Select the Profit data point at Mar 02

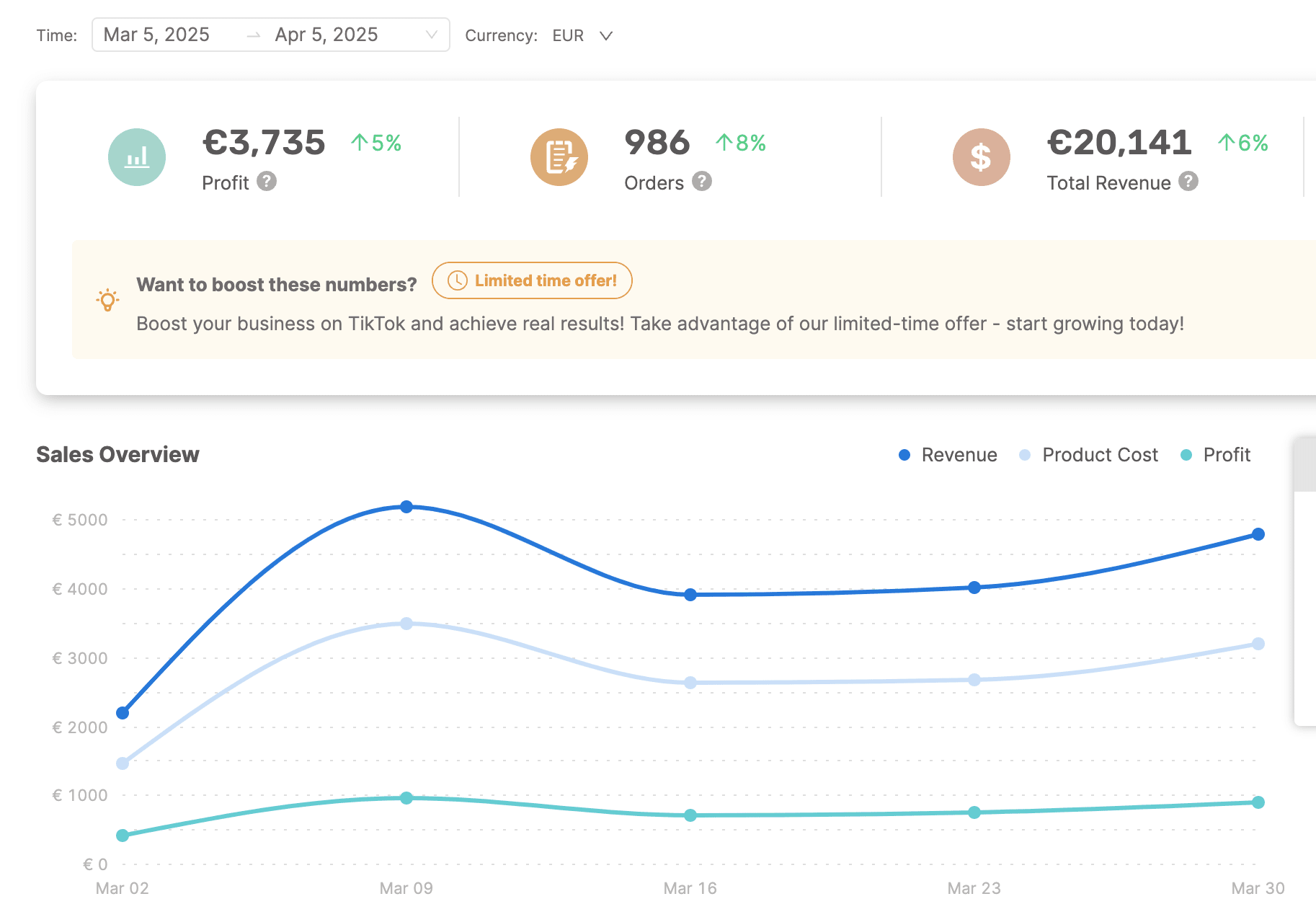pos(123,836)
